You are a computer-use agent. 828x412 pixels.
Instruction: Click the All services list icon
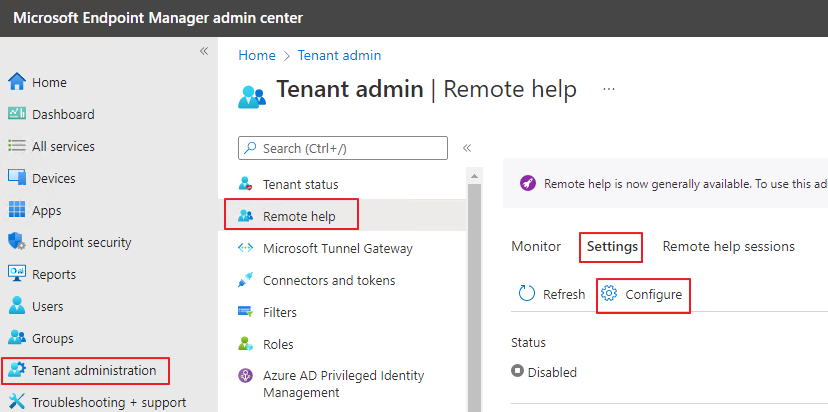[x=17, y=146]
